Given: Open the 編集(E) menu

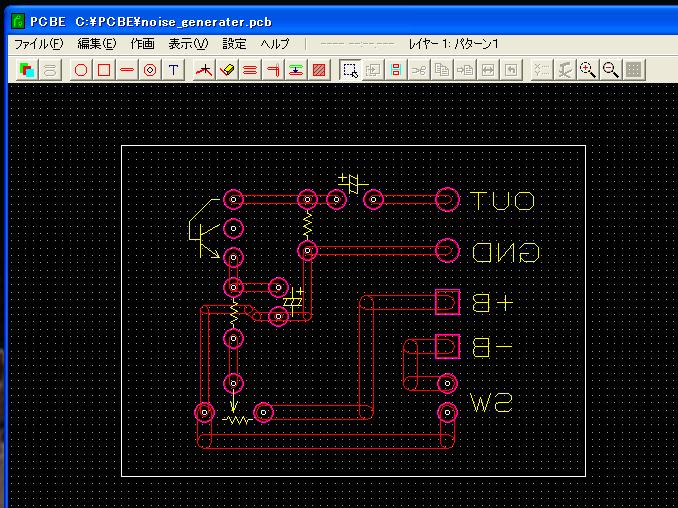Looking at the screenshot, I should 97,44.
